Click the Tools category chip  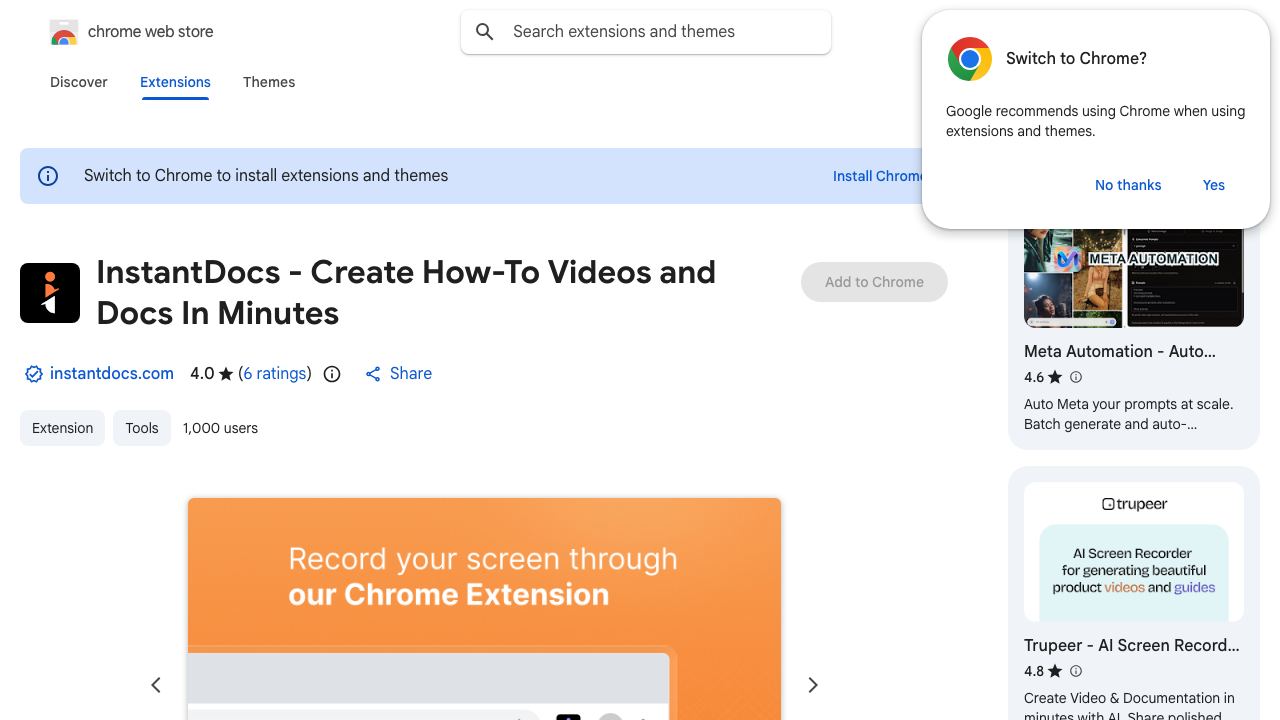[x=142, y=428]
